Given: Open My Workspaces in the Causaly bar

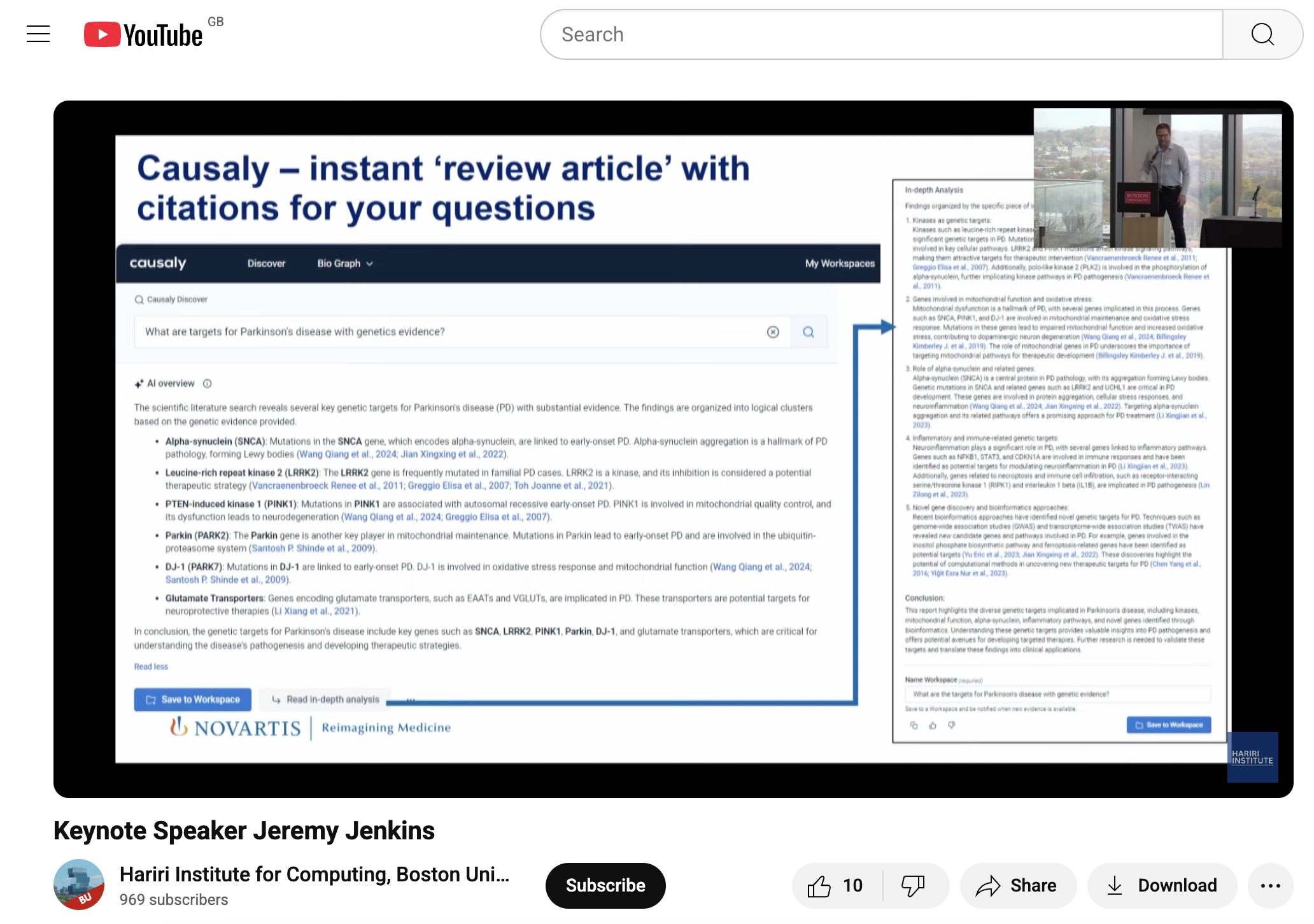Looking at the screenshot, I should tap(839, 263).
